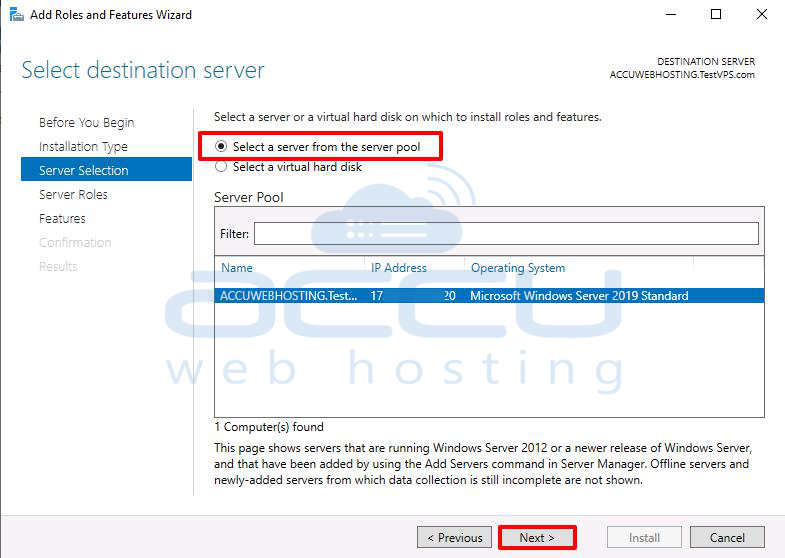Viewport: 785px width, 558px height.
Task: Go to Before You Begin step
Action: pyautogui.click(x=87, y=123)
